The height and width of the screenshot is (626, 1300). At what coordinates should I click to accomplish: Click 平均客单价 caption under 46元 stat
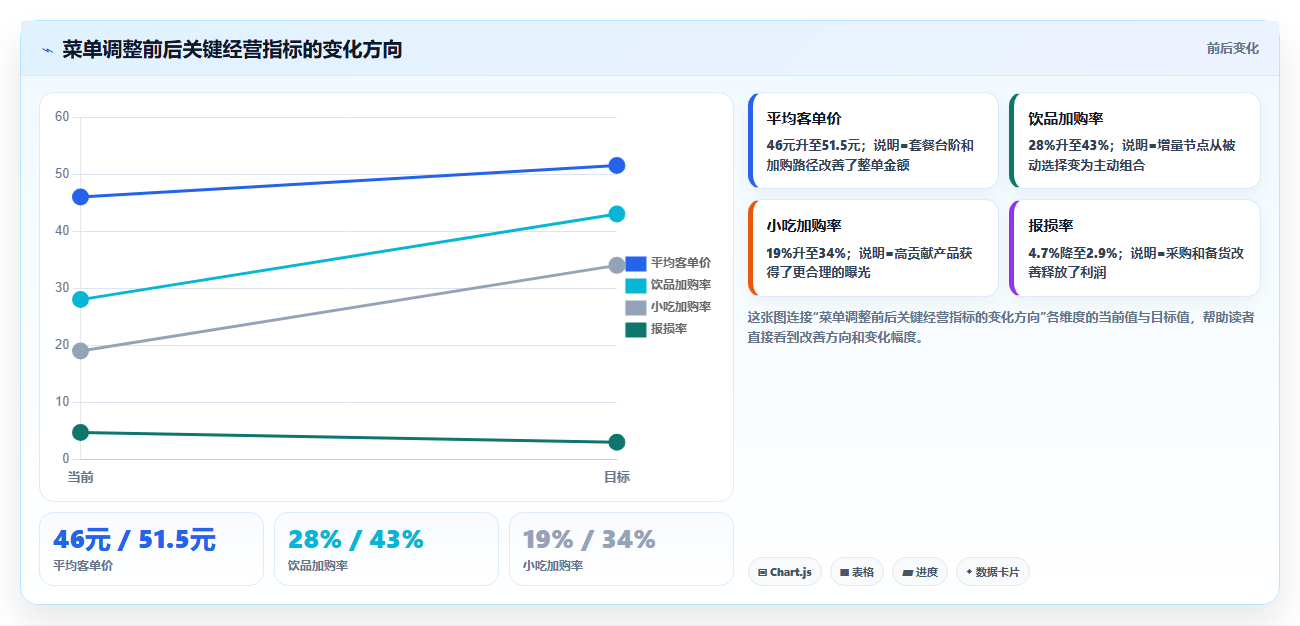tap(83, 566)
